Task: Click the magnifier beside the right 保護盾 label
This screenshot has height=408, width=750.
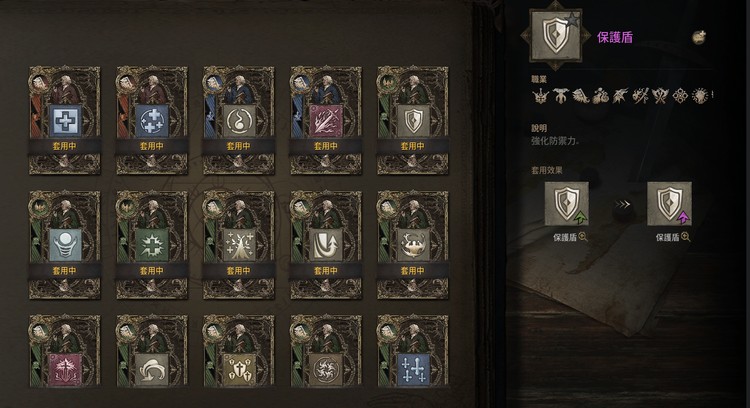Action: (x=685, y=236)
